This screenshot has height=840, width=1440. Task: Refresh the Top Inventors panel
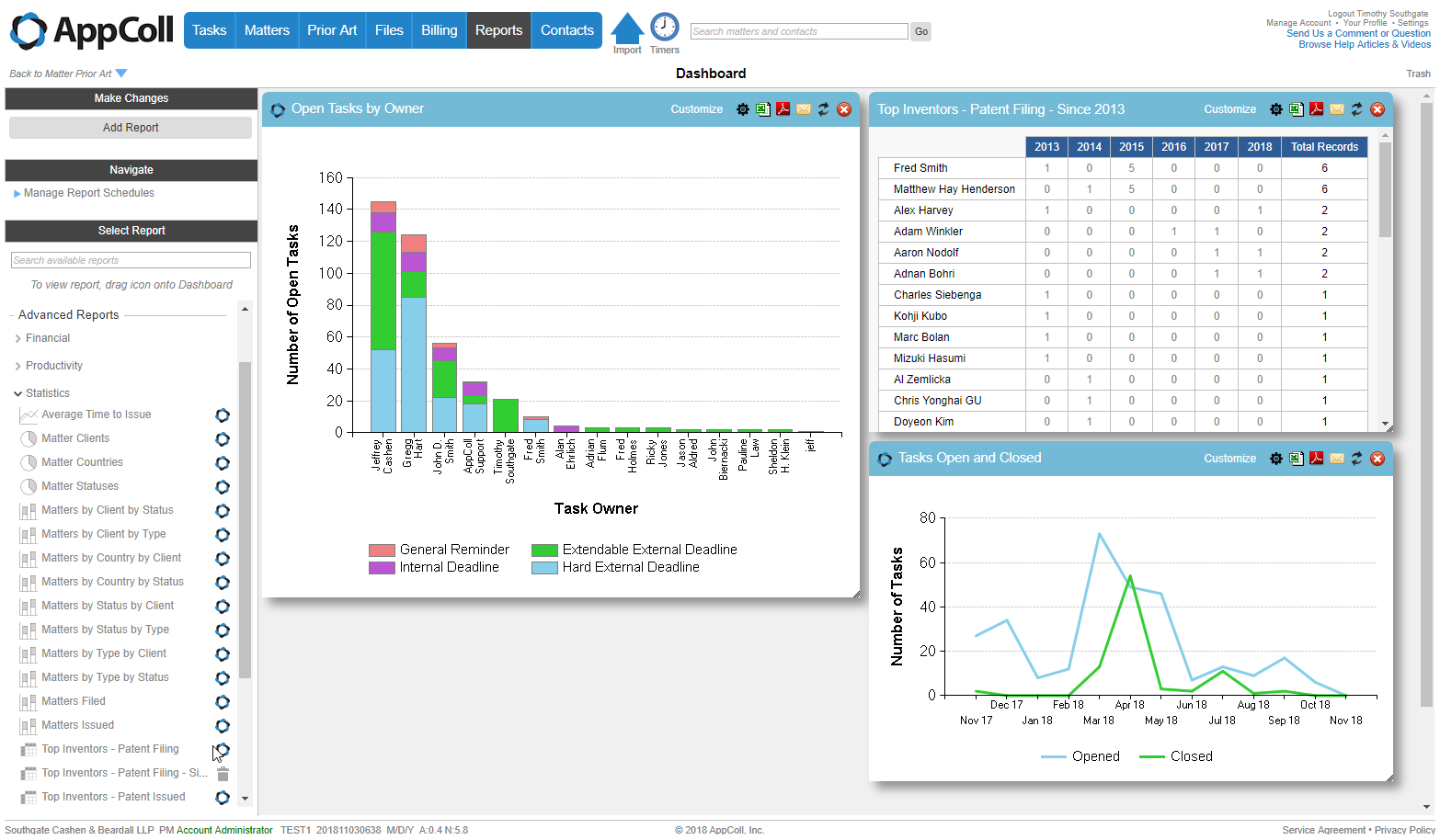click(x=1357, y=109)
